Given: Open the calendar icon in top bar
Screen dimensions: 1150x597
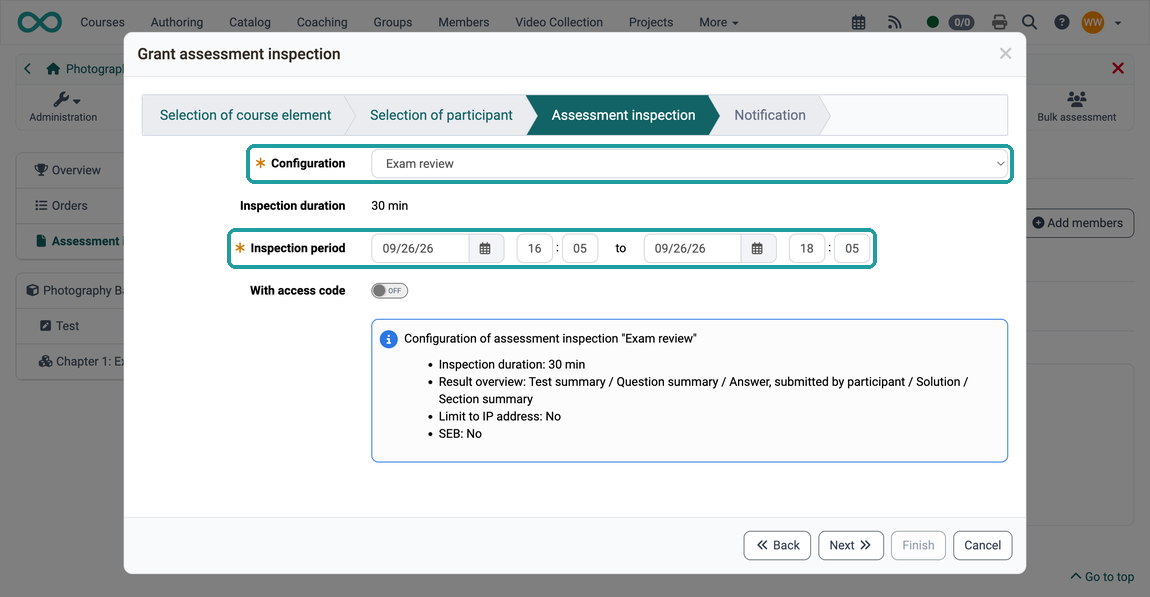Looking at the screenshot, I should point(858,22).
